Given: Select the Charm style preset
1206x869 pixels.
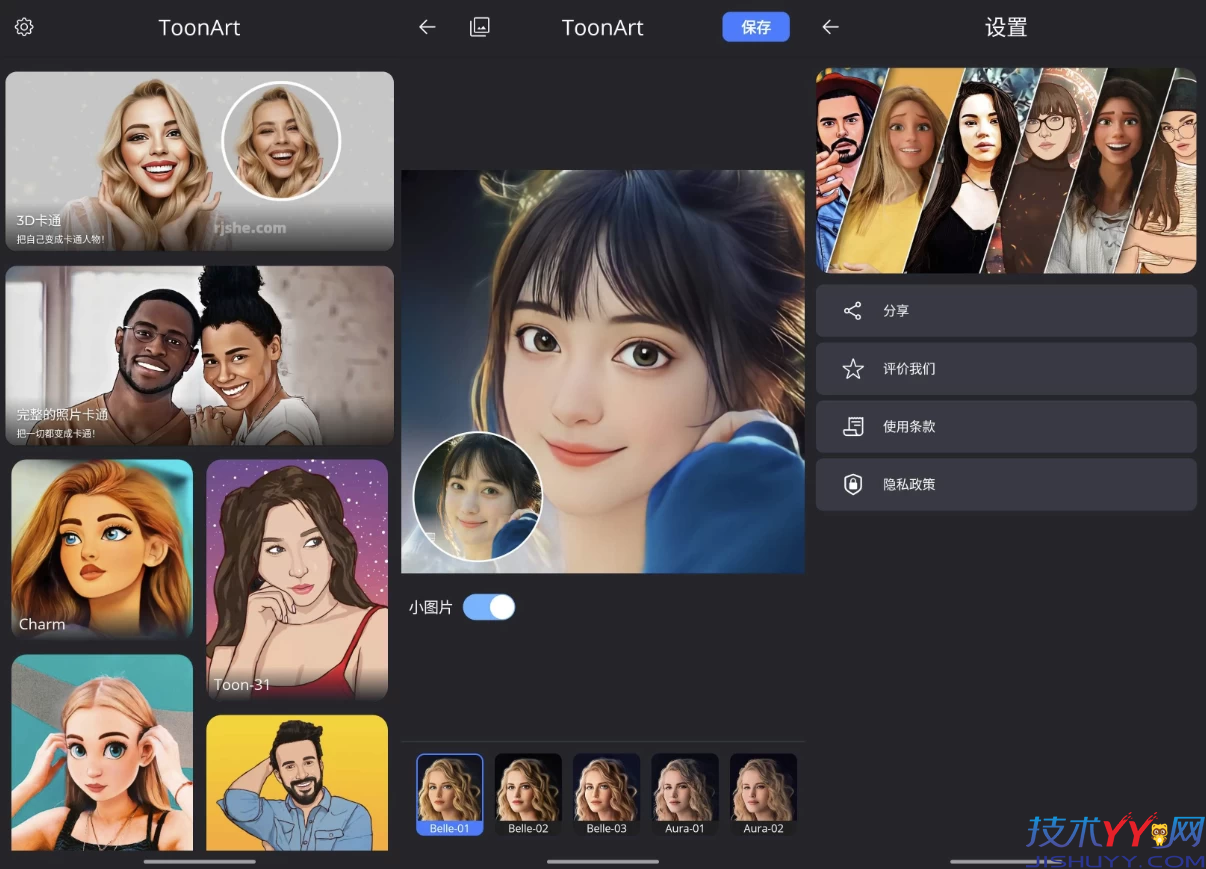Looking at the screenshot, I should 101,549.
